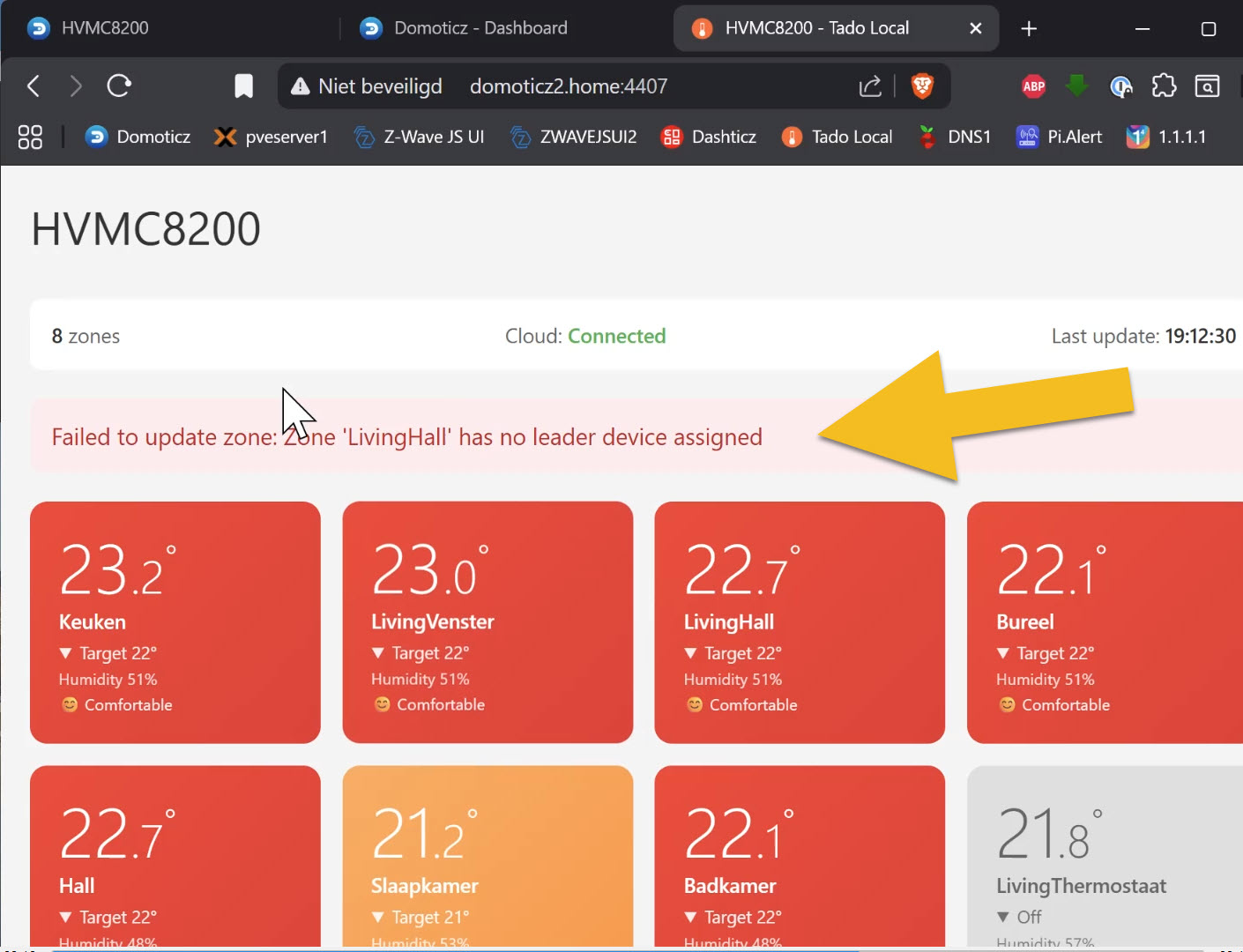1243x952 pixels.
Task: Open the Domoticz bookmark
Action: (138, 137)
